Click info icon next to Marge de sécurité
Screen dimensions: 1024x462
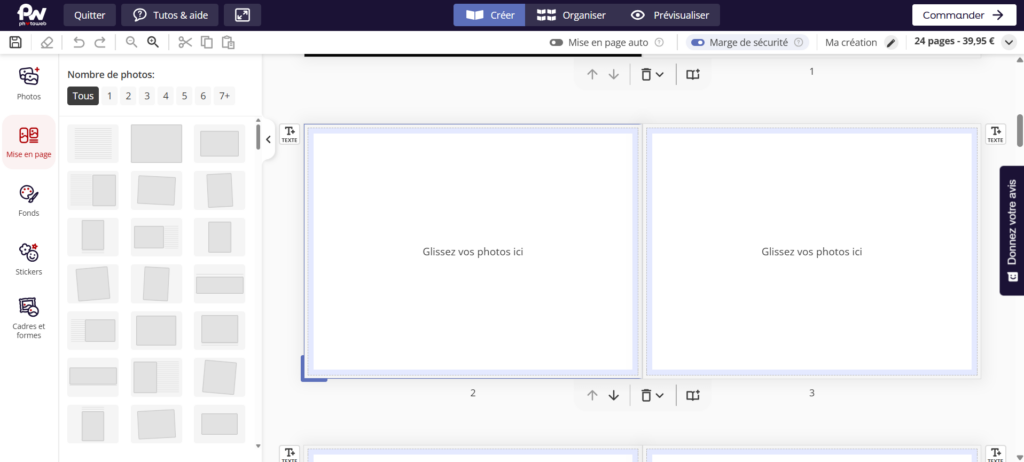pyautogui.click(x=798, y=42)
